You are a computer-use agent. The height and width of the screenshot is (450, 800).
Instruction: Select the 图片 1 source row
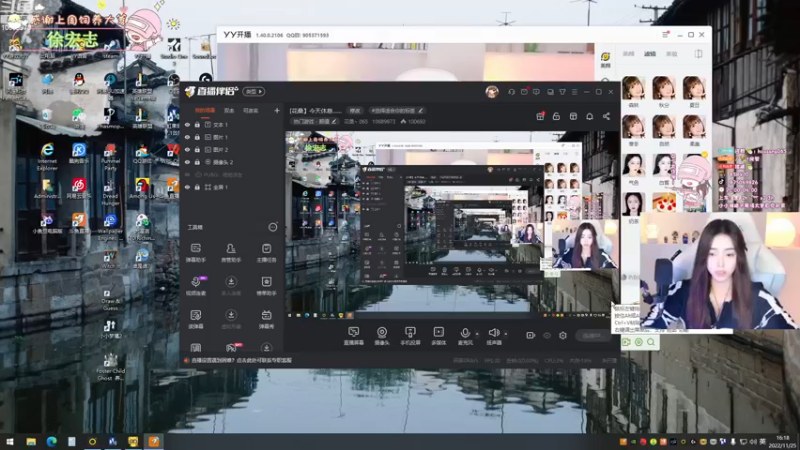[x=232, y=137]
